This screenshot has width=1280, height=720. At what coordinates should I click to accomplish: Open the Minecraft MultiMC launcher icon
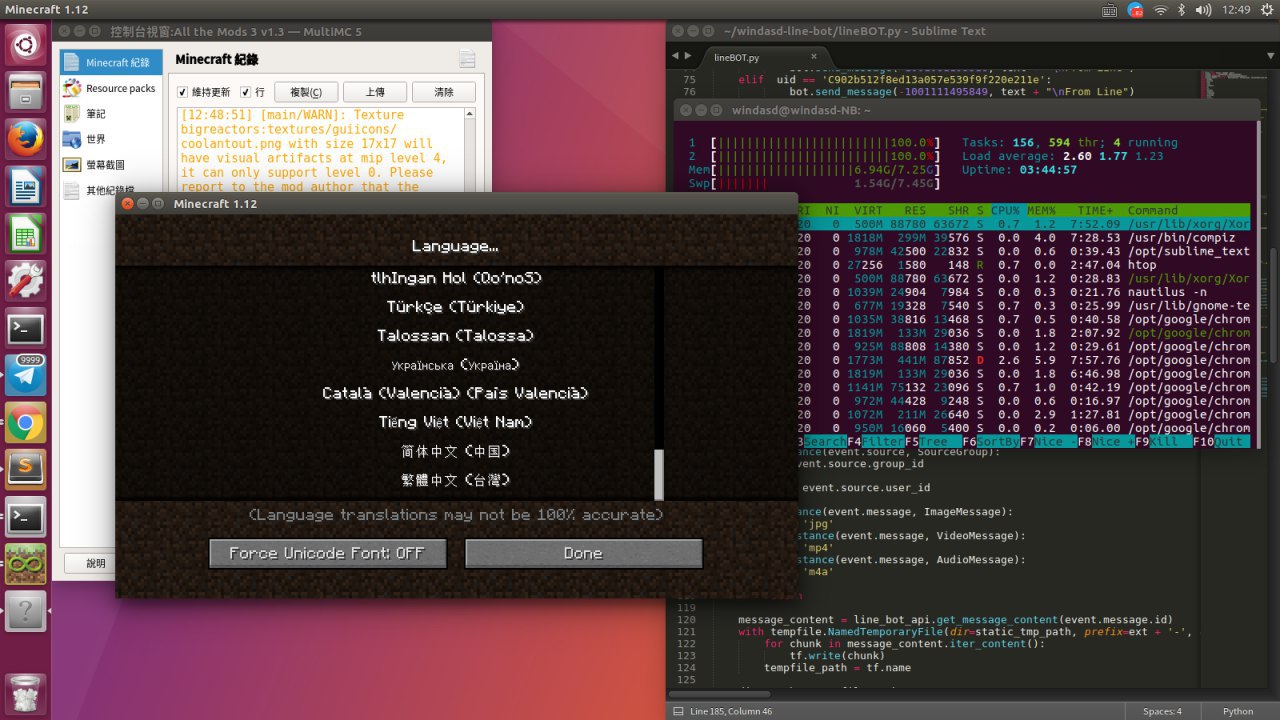click(25, 565)
